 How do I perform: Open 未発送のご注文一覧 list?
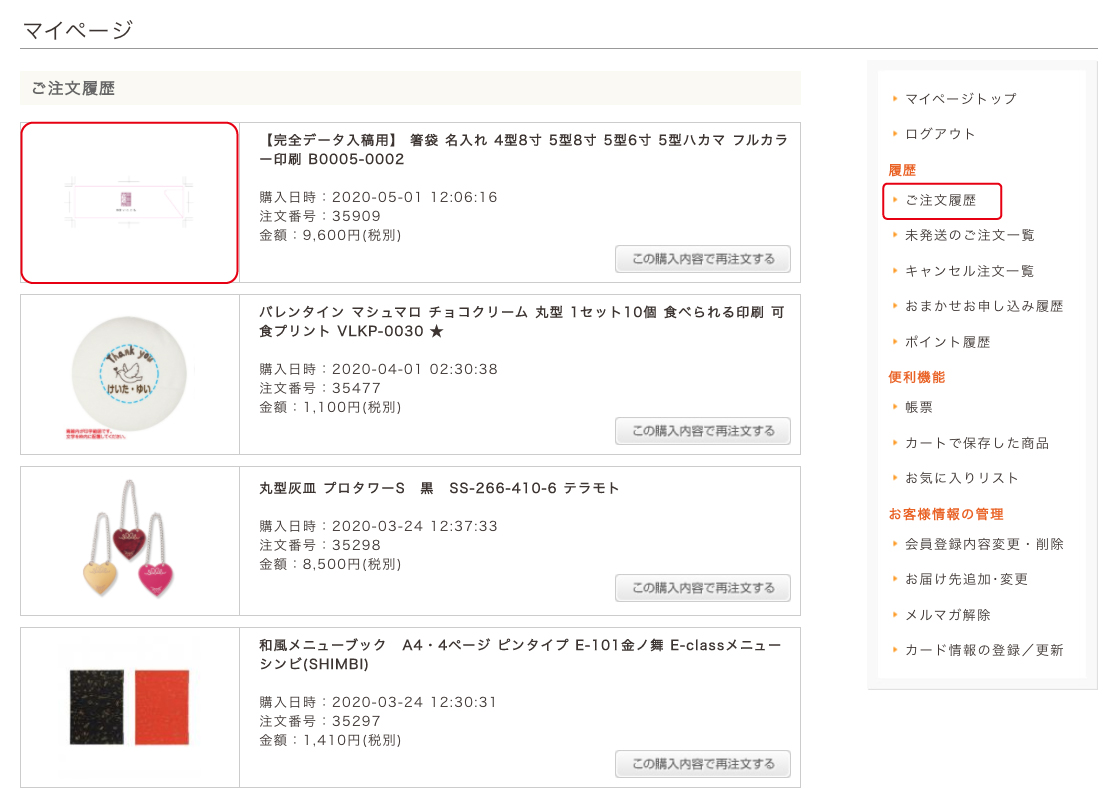coord(969,235)
